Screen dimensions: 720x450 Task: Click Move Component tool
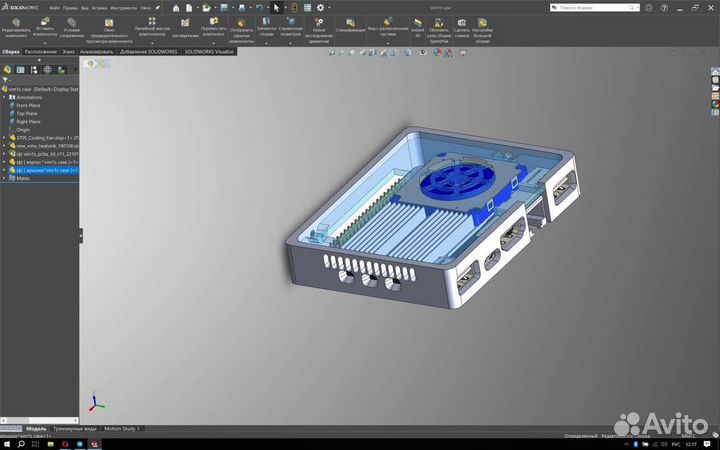pyautogui.click(x=214, y=27)
